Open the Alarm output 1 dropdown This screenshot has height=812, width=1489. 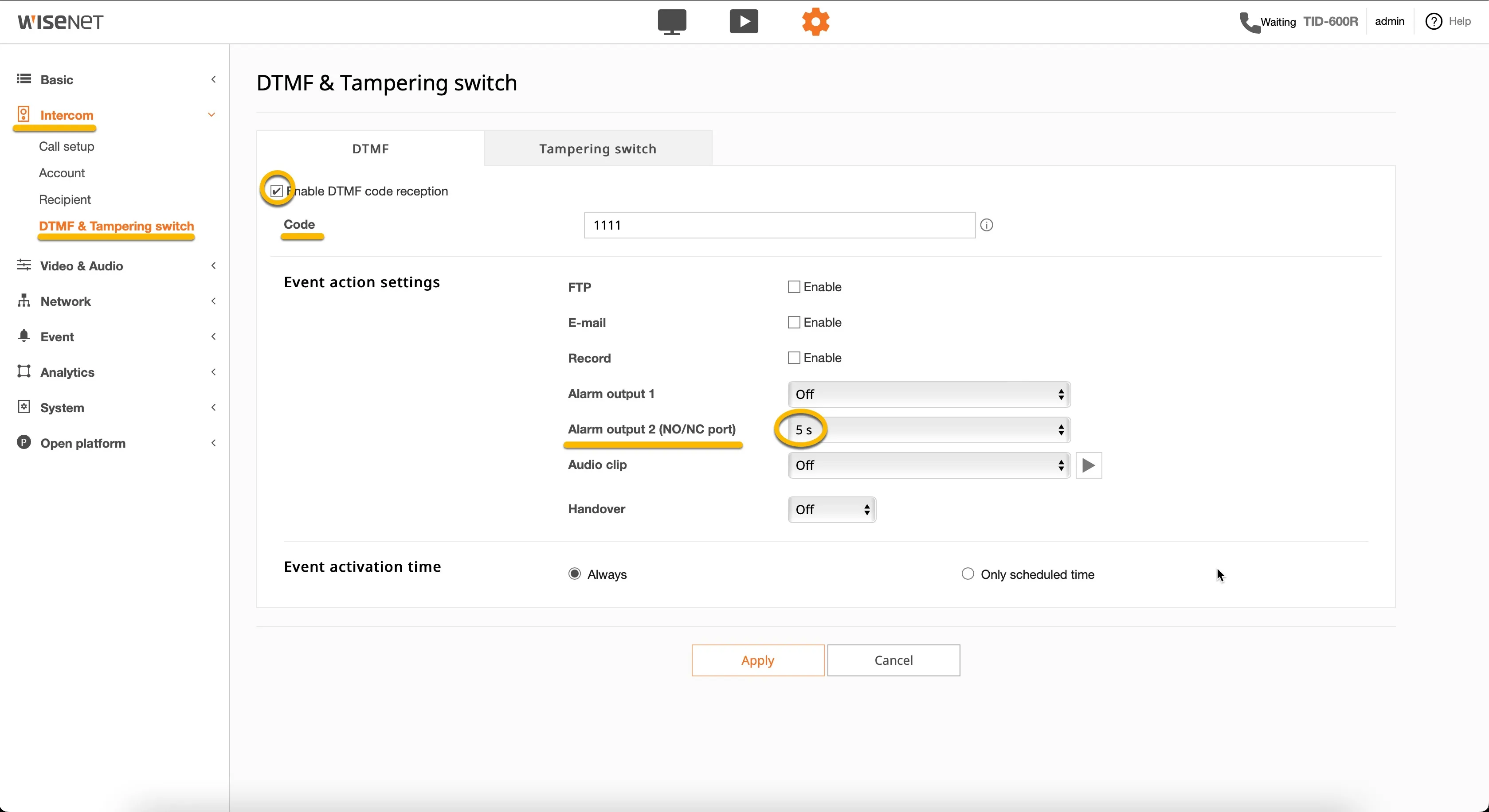[929, 394]
